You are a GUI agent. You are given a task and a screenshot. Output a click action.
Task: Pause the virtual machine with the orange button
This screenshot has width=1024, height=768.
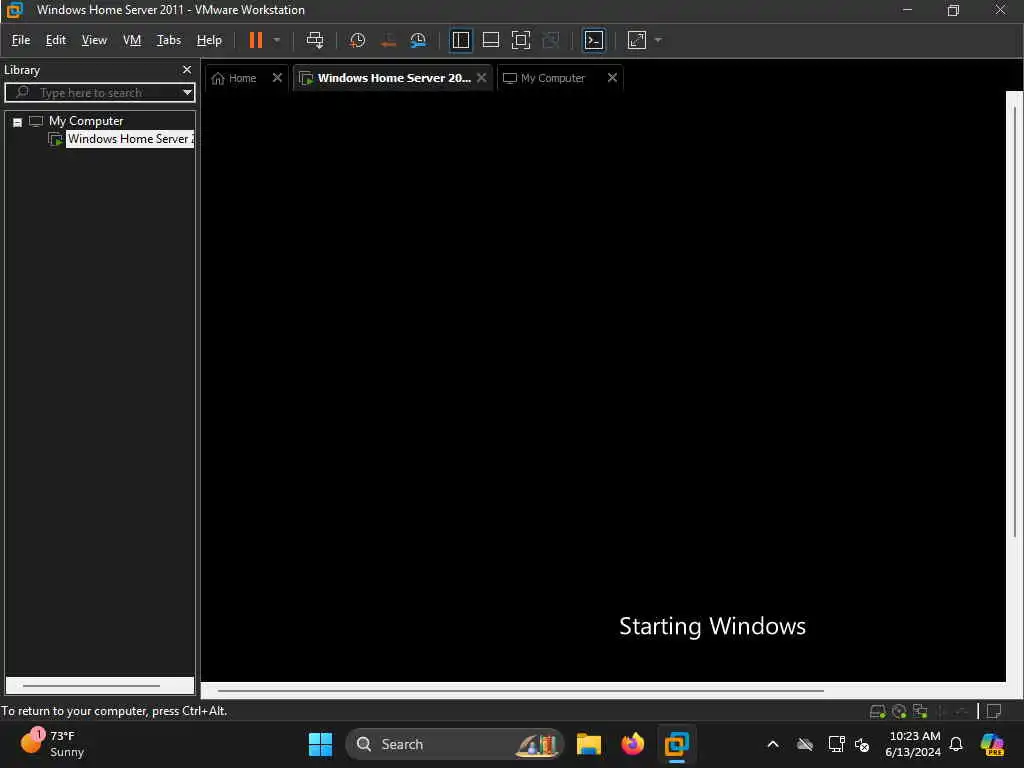coord(255,40)
